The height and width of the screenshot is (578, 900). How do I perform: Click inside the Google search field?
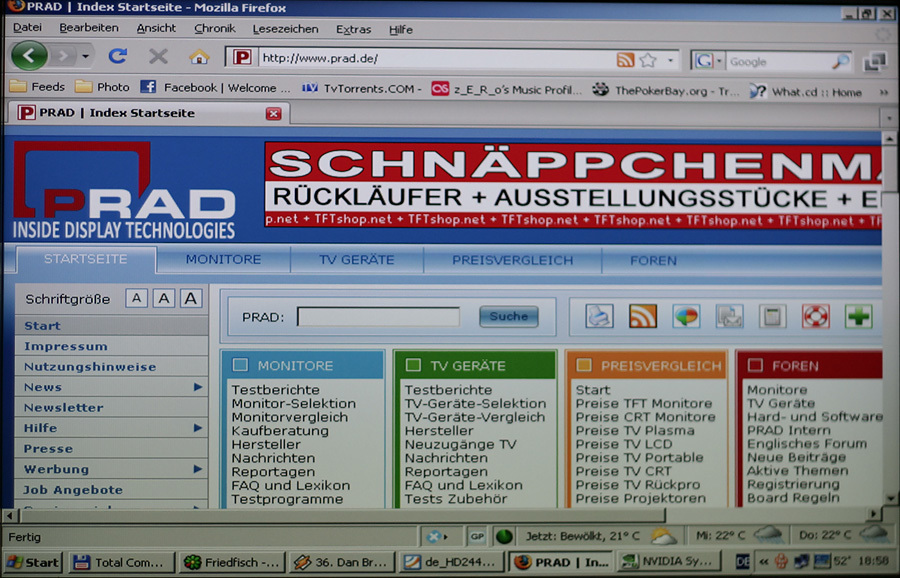point(778,62)
